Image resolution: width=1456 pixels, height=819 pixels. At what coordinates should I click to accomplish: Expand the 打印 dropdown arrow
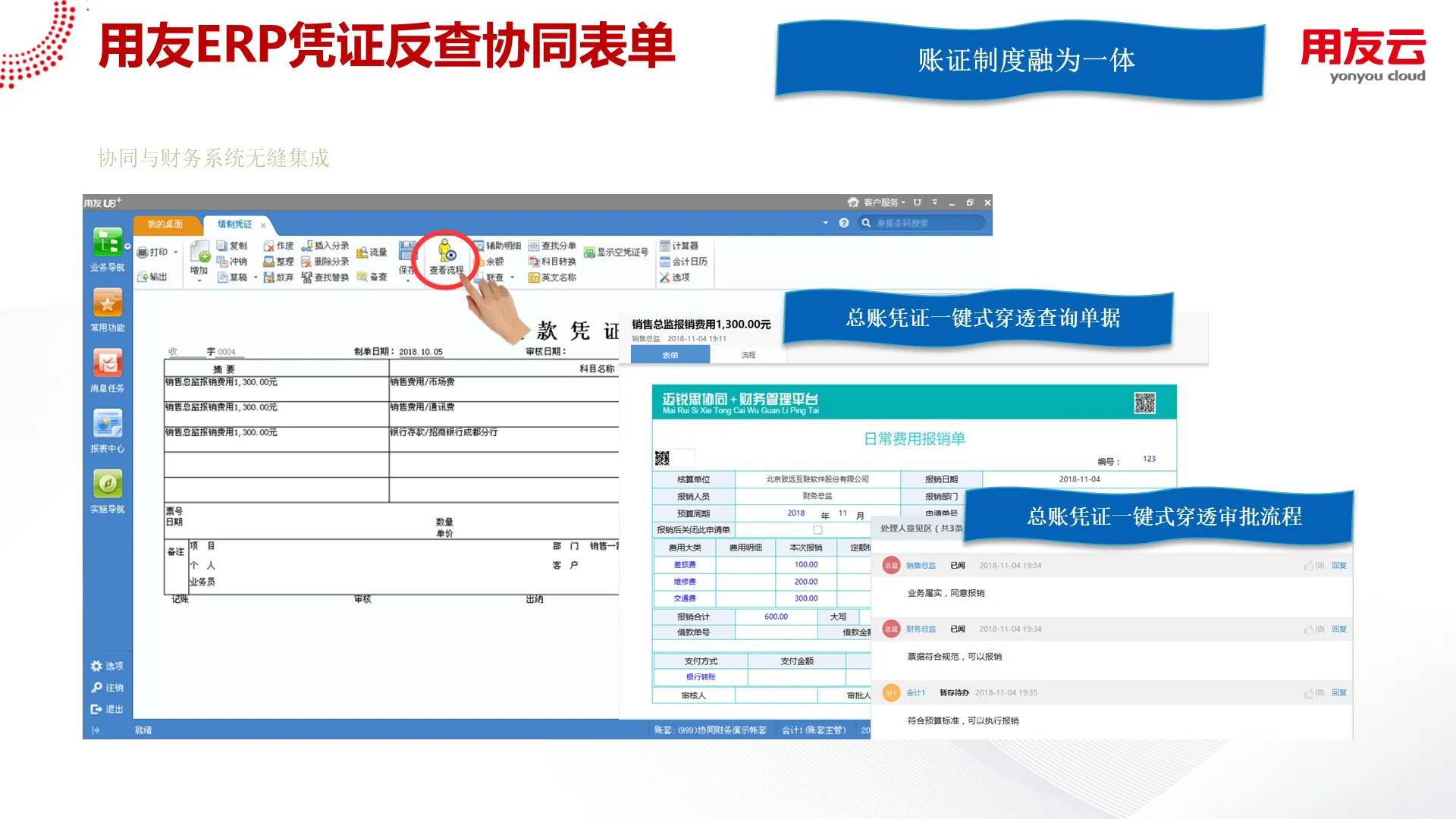point(176,253)
